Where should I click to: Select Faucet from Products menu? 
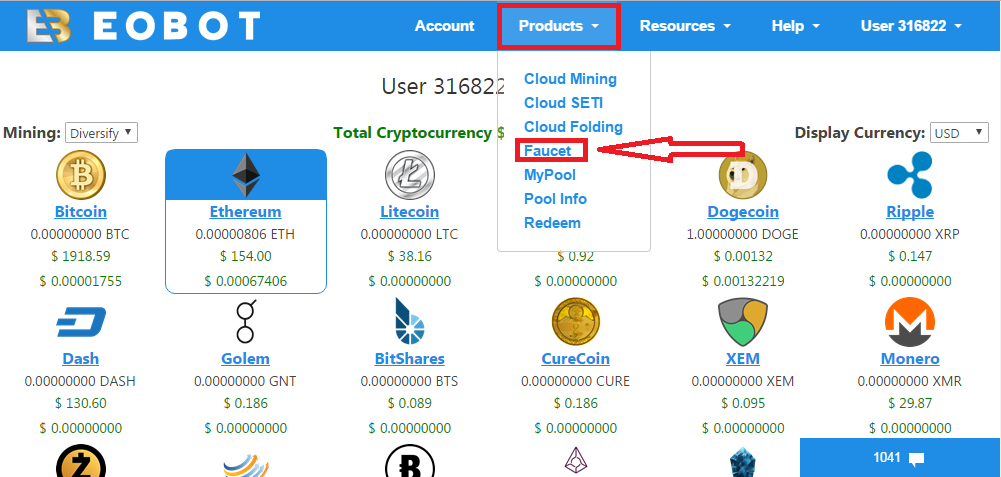tap(547, 151)
